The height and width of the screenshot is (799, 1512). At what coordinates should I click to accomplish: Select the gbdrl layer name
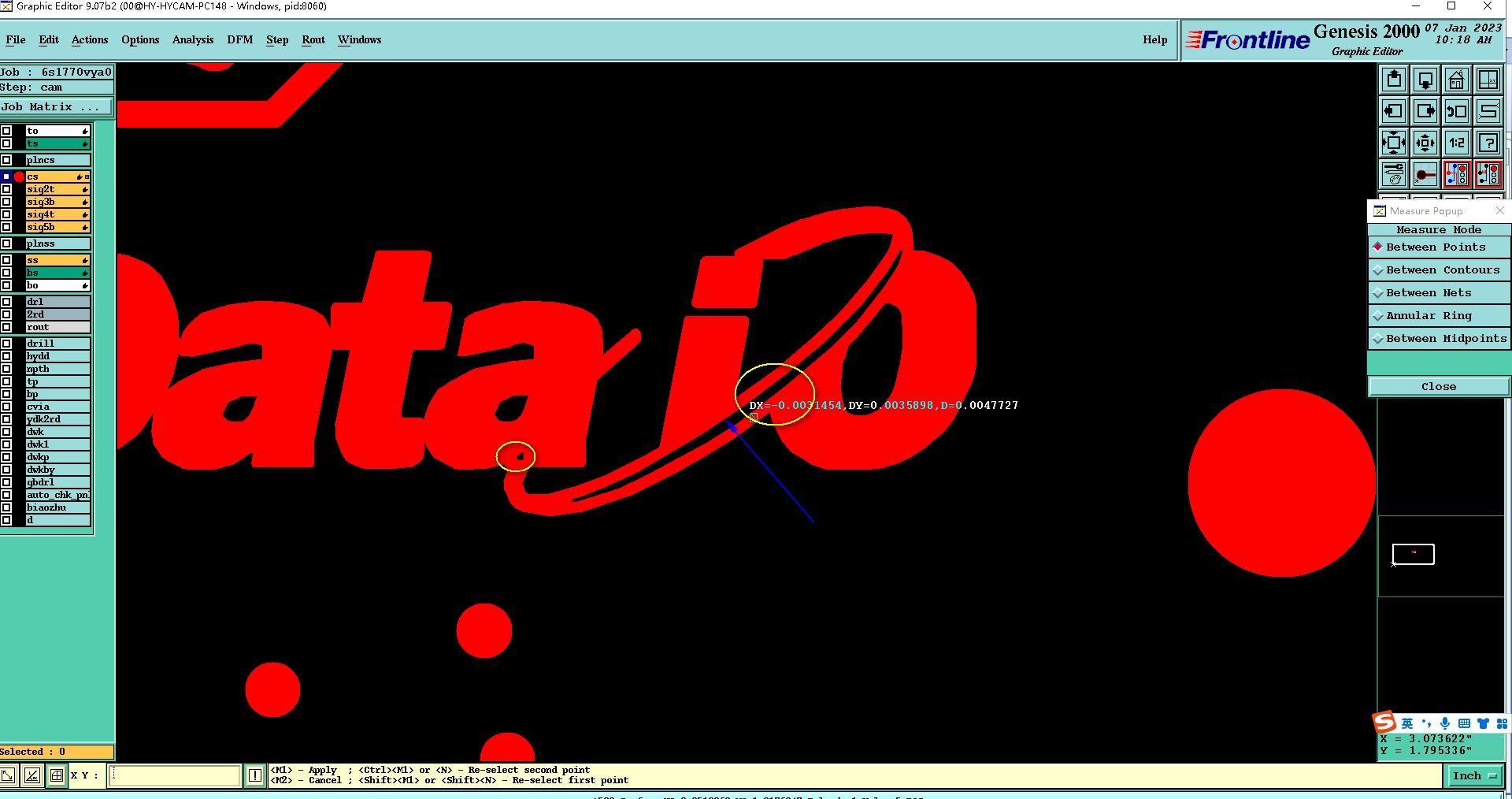[57, 482]
